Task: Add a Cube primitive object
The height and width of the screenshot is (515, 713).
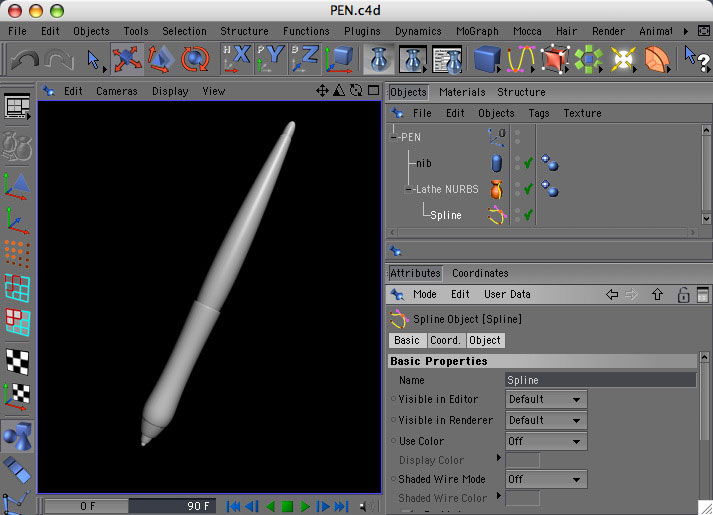Action: pyautogui.click(x=487, y=60)
